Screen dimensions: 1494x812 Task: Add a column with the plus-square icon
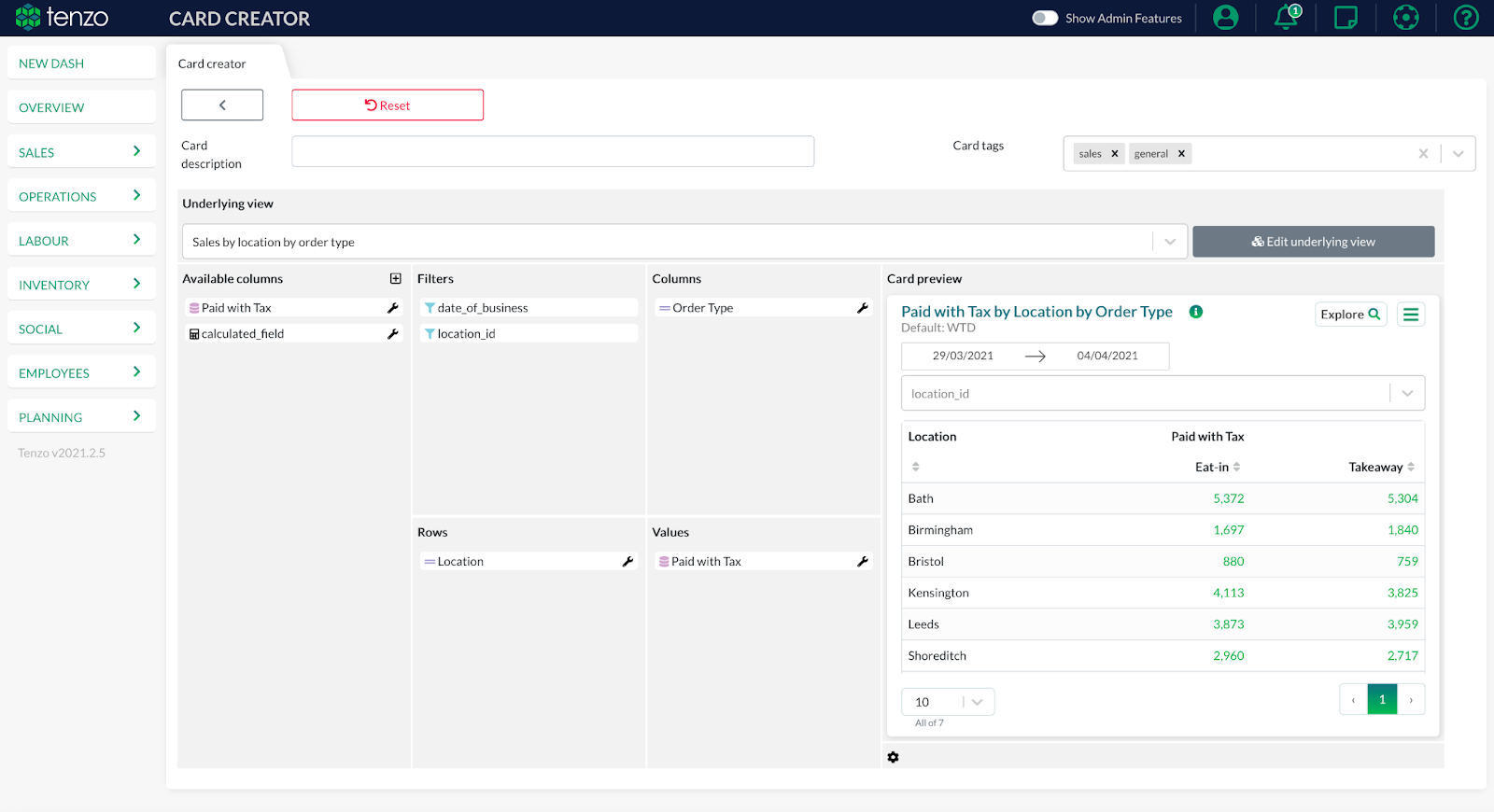point(395,279)
